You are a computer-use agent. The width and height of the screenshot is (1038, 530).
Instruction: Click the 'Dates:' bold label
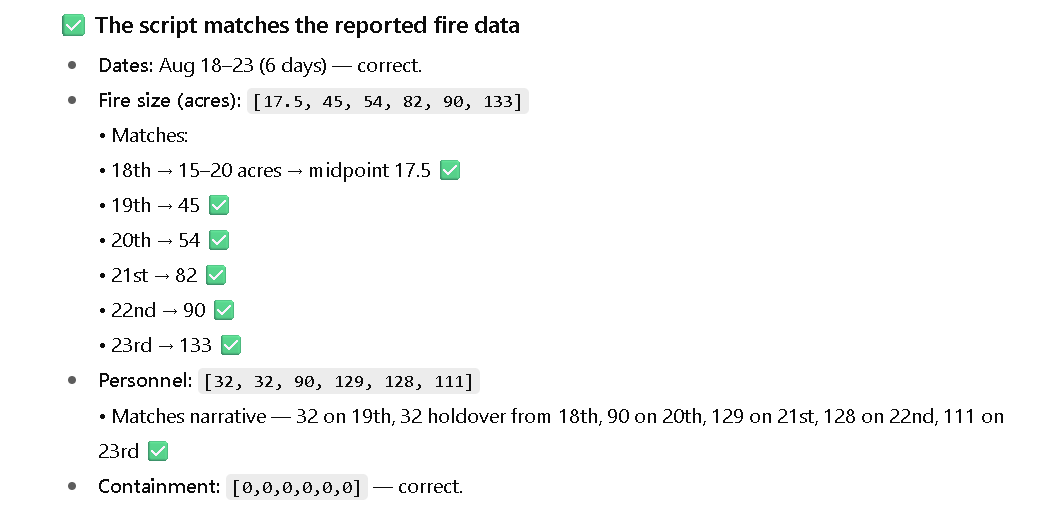(x=126, y=66)
